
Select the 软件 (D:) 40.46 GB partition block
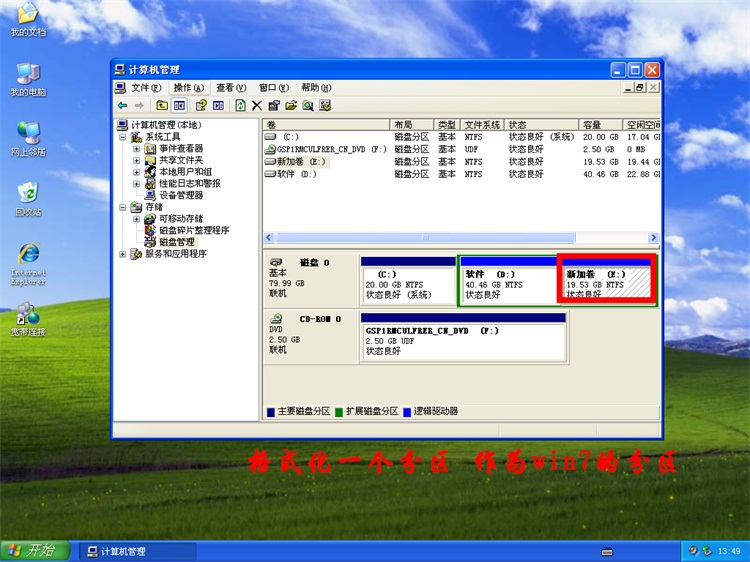tap(508, 281)
